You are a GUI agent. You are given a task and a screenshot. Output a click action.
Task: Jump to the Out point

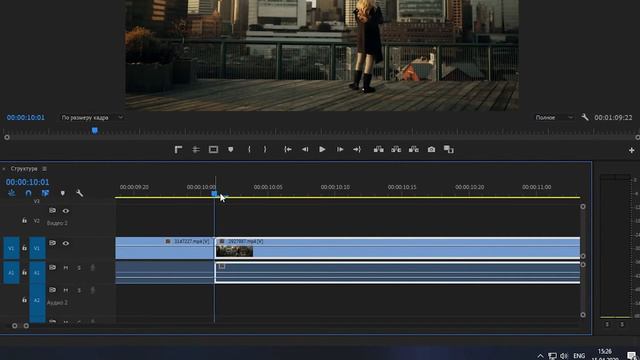pyautogui.click(x=357, y=150)
